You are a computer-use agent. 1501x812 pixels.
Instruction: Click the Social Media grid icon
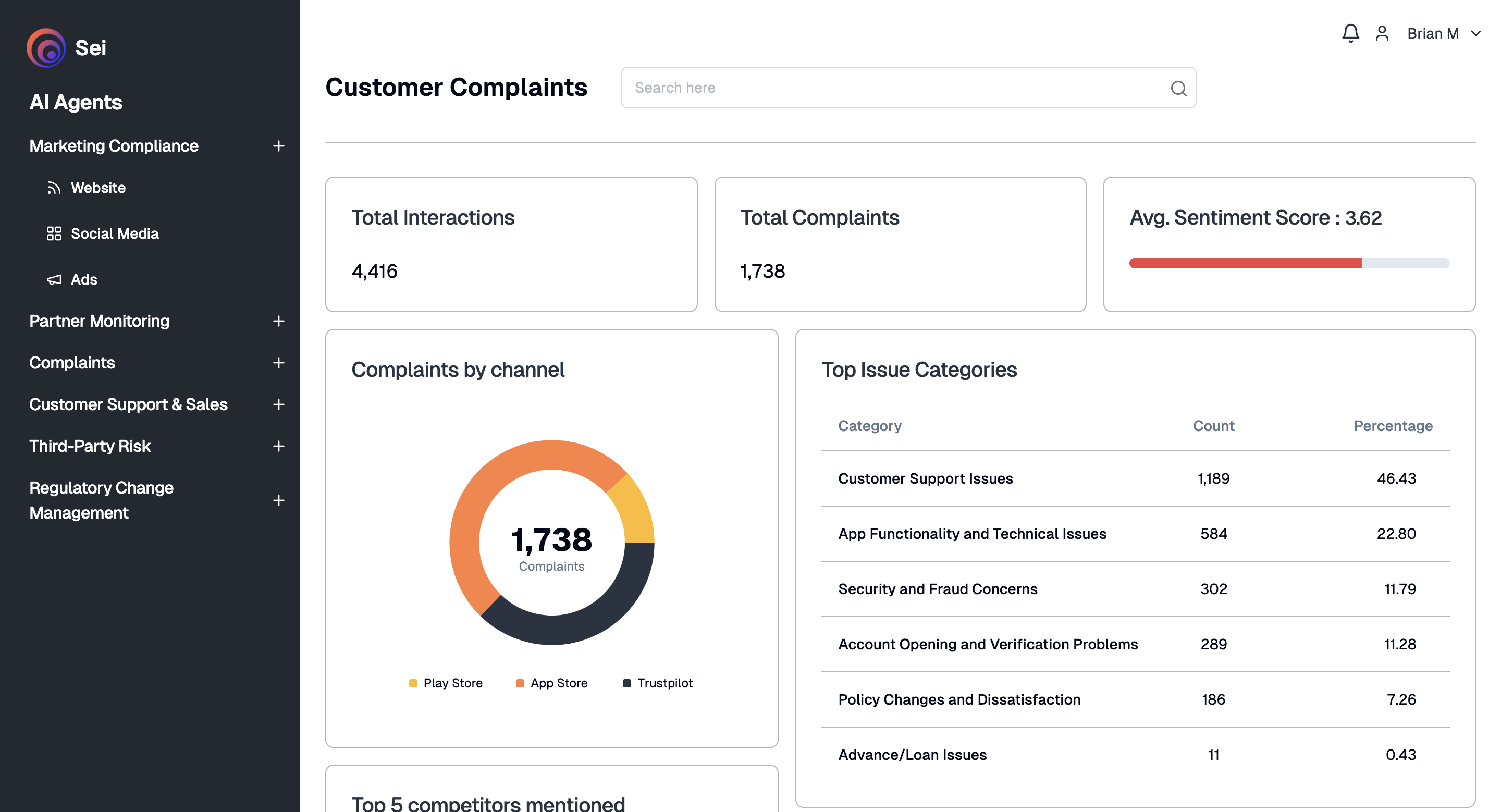coord(54,233)
